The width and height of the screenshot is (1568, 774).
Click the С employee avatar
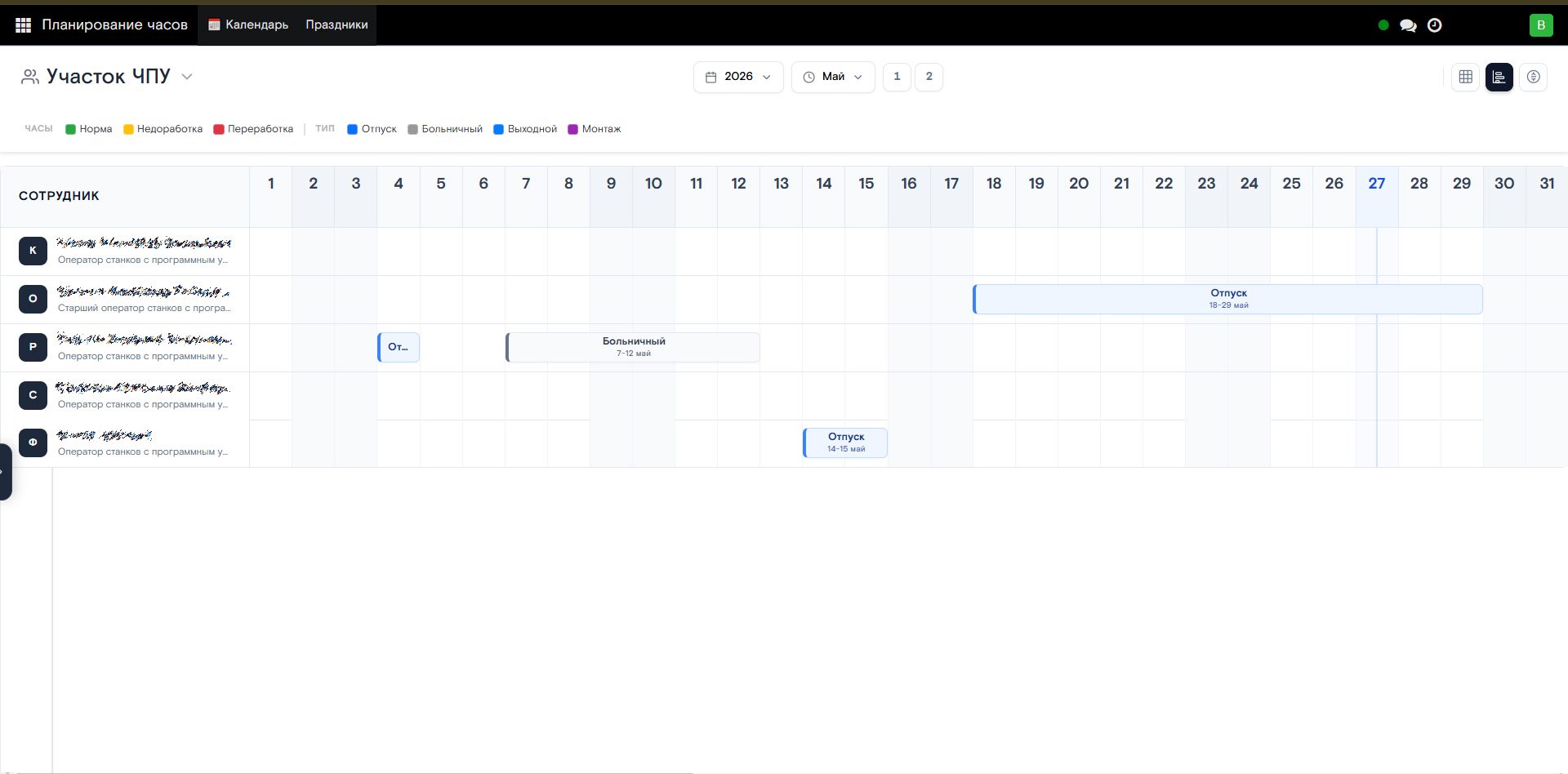point(33,395)
